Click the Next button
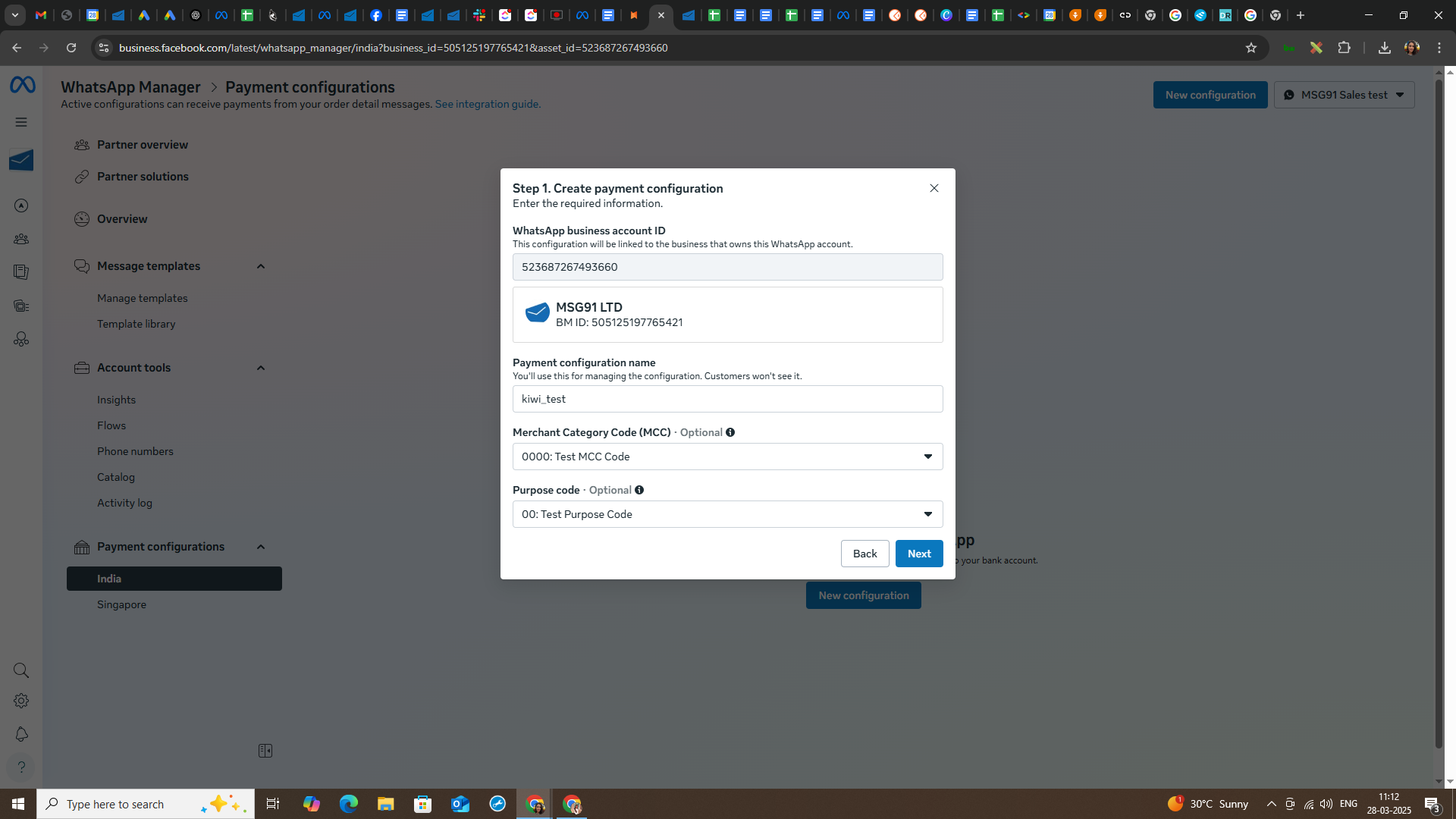 [919, 554]
